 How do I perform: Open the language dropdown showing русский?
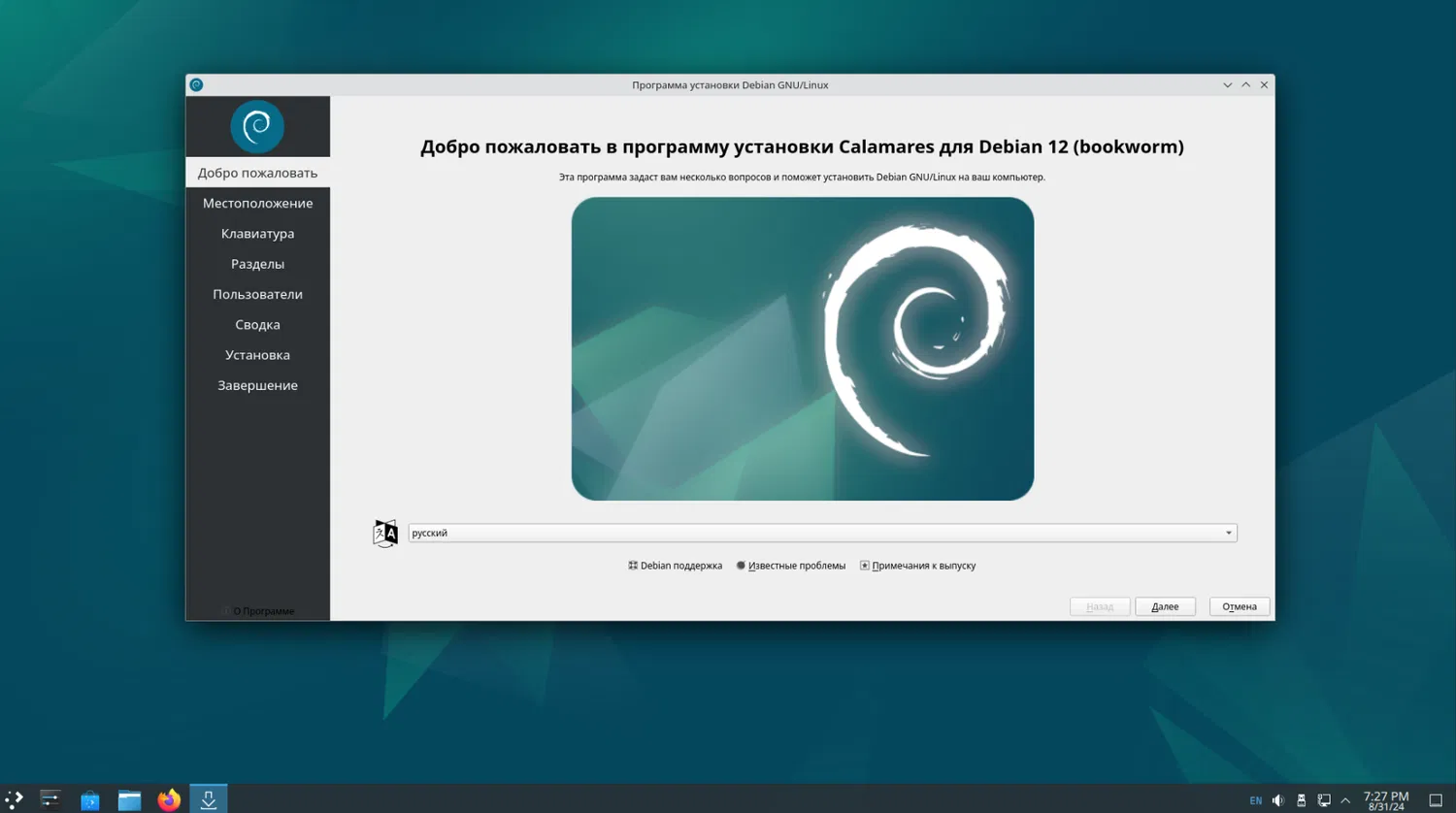822,533
